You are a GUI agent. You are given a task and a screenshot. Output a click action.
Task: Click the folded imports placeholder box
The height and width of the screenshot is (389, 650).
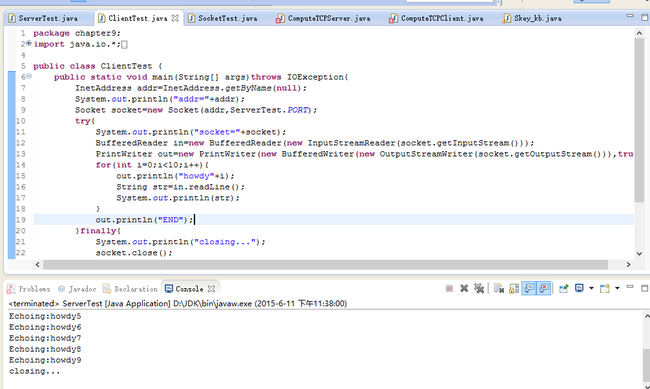click(124, 44)
